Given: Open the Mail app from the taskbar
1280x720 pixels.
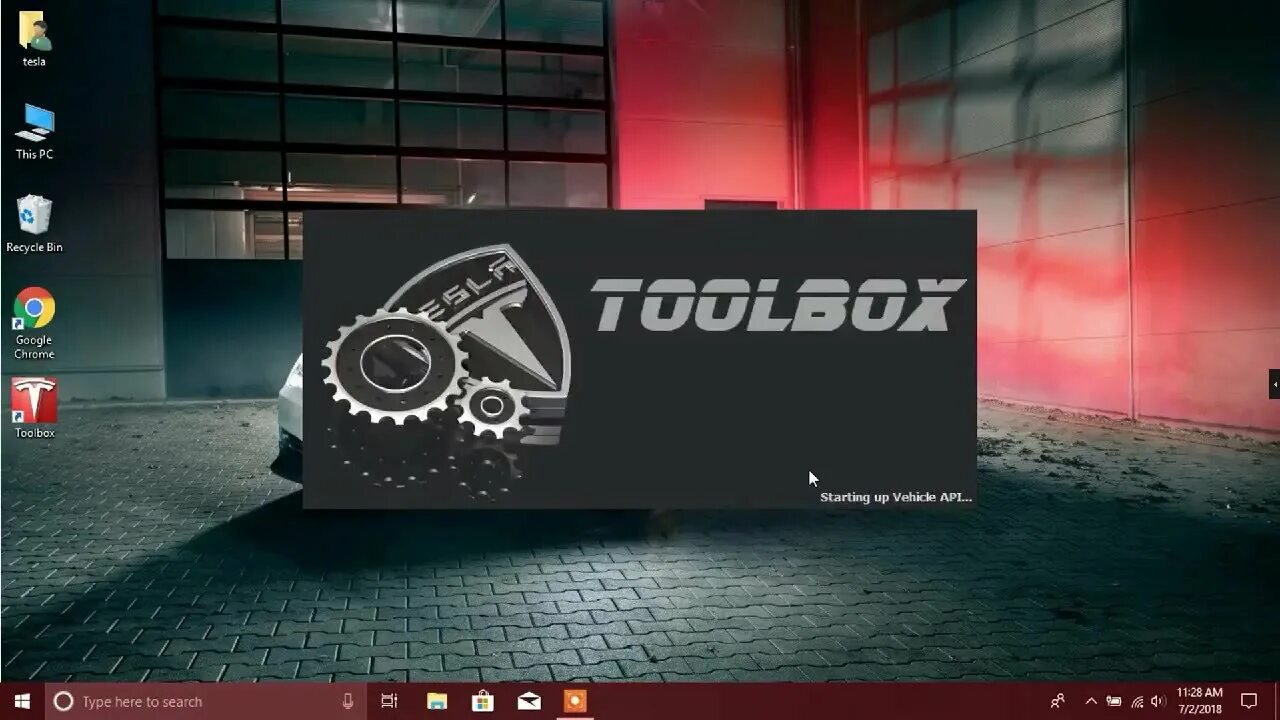Looking at the screenshot, I should pos(529,701).
